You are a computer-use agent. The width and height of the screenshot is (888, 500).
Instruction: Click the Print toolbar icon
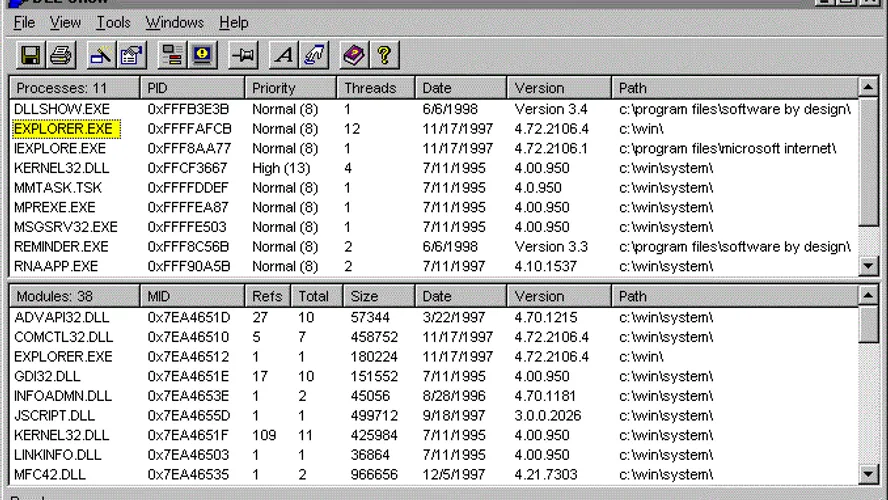tap(61, 56)
